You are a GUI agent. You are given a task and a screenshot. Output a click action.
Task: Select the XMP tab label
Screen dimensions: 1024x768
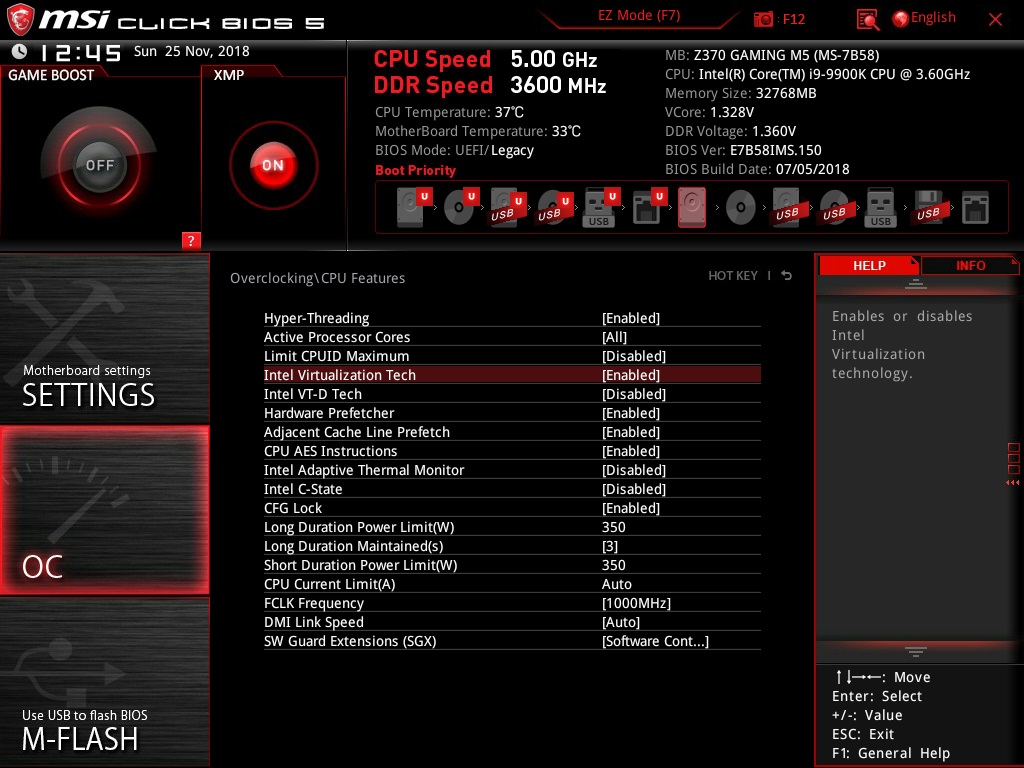(229, 75)
